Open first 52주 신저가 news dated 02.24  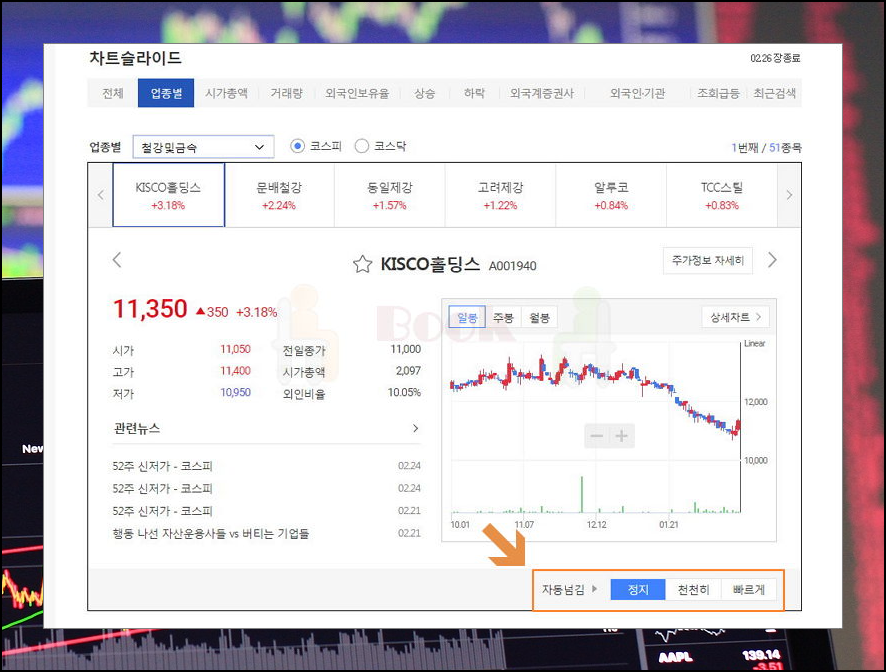point(162,466)
